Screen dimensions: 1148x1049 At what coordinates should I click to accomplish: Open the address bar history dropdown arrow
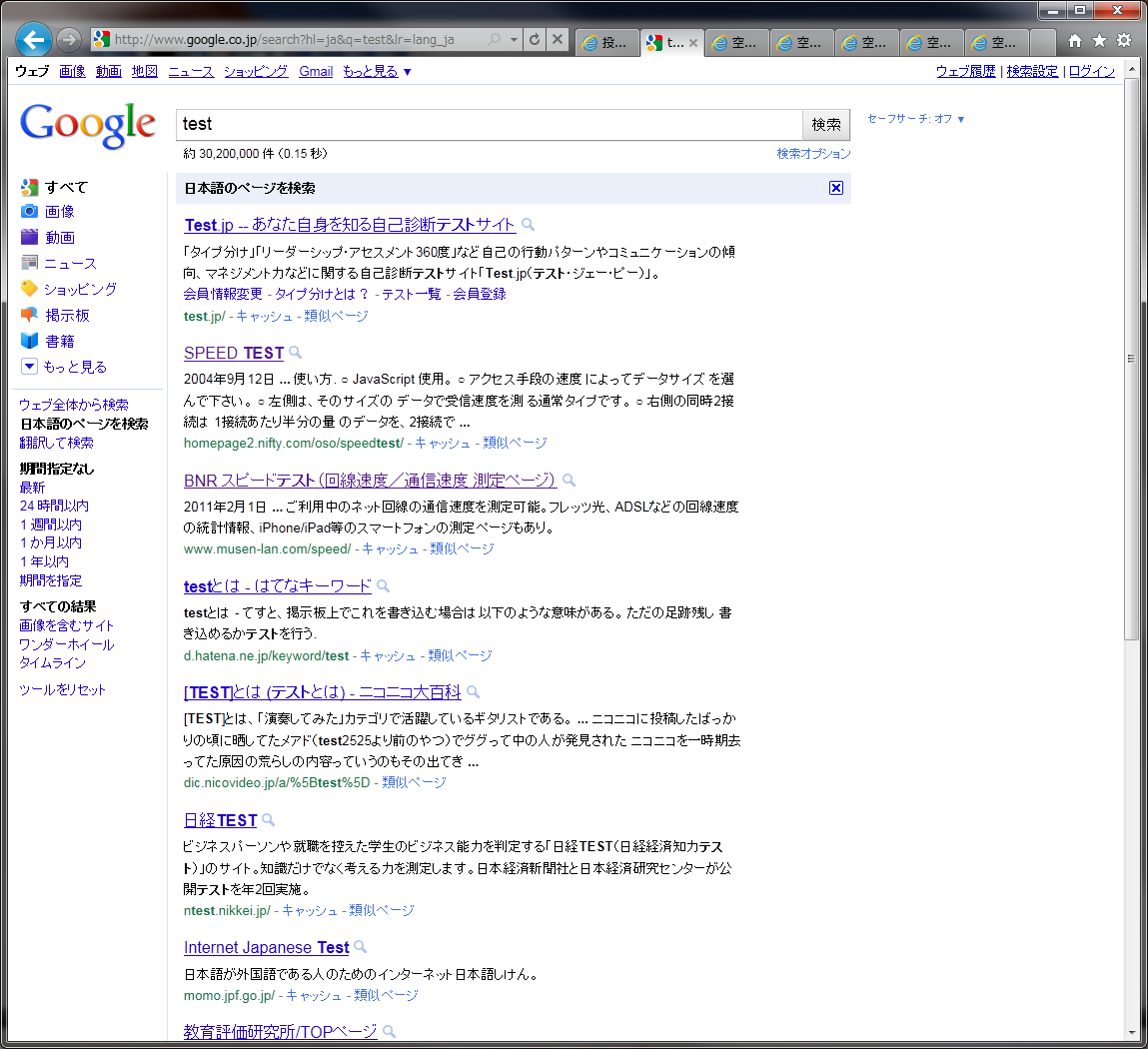coord(514,40)
